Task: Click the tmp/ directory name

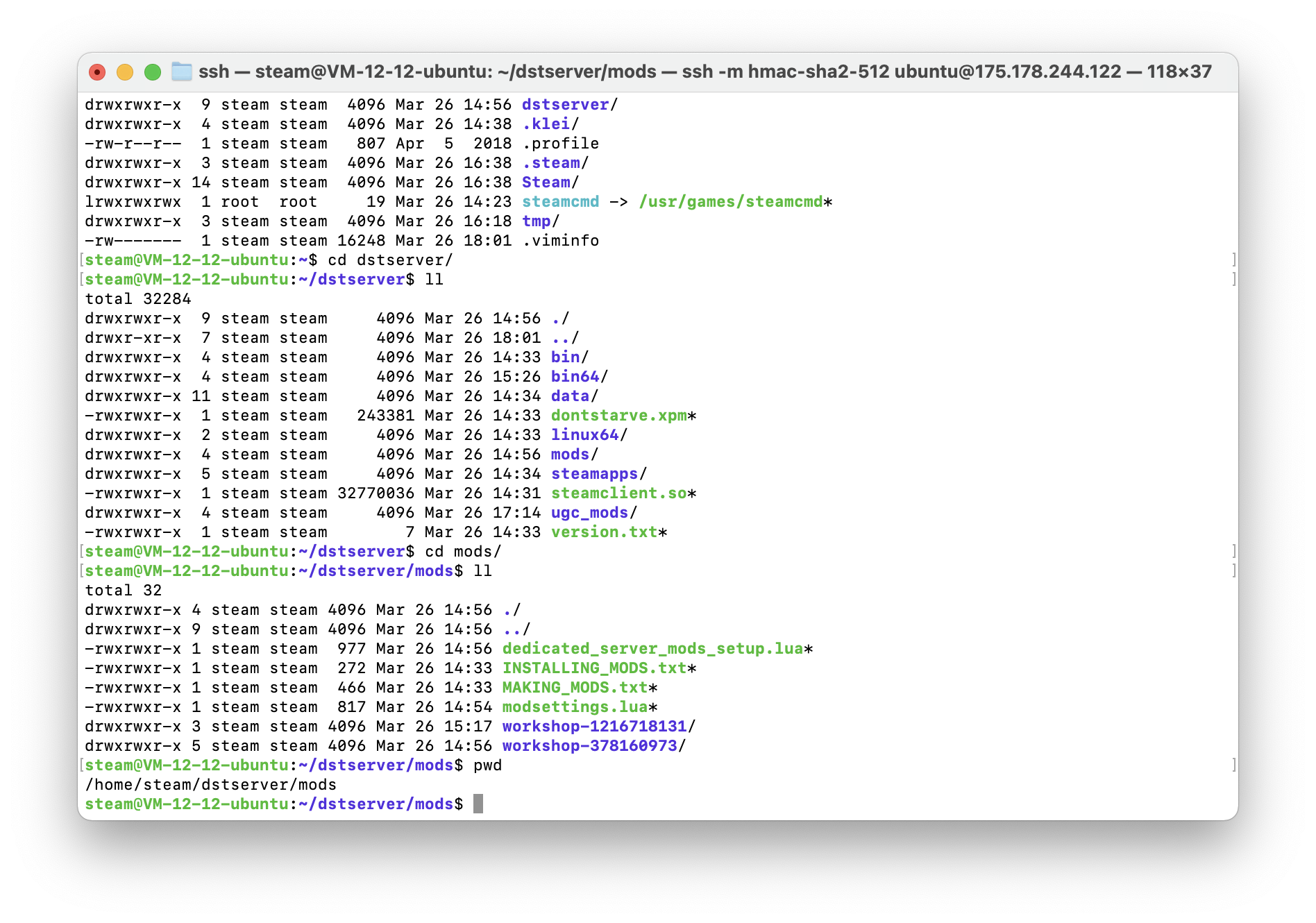Action: click(x=541, y=221)
